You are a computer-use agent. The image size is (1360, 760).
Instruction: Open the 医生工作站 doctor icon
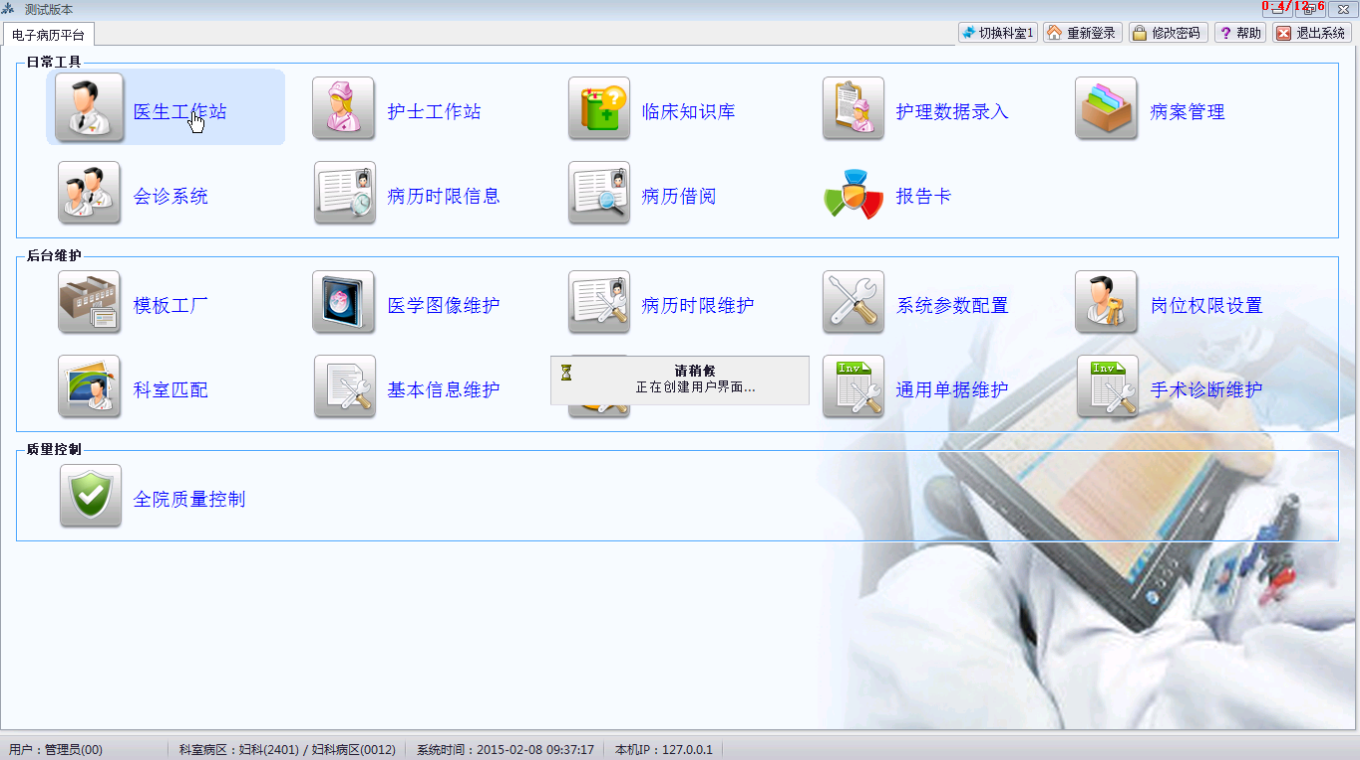(x=89, y=107)
